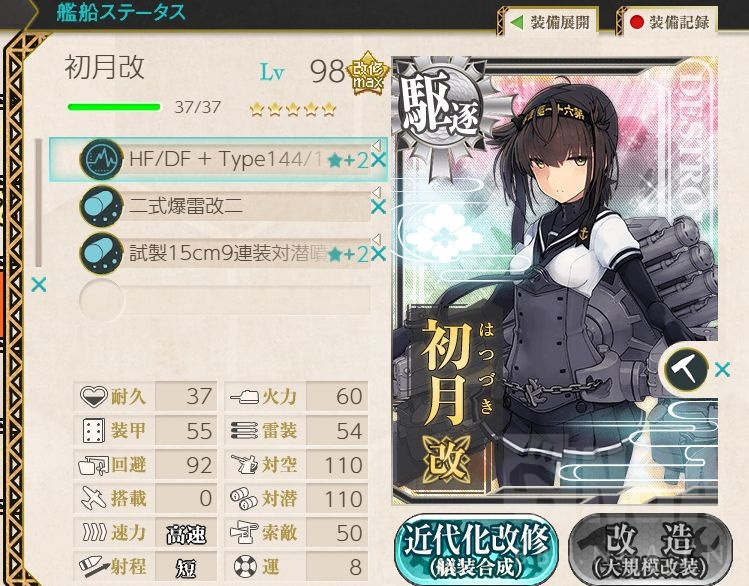Screen dimensions: 749x586
Task: Click the 二式爆雷改二 depth charge icon
Action: [x=101, y=206]
